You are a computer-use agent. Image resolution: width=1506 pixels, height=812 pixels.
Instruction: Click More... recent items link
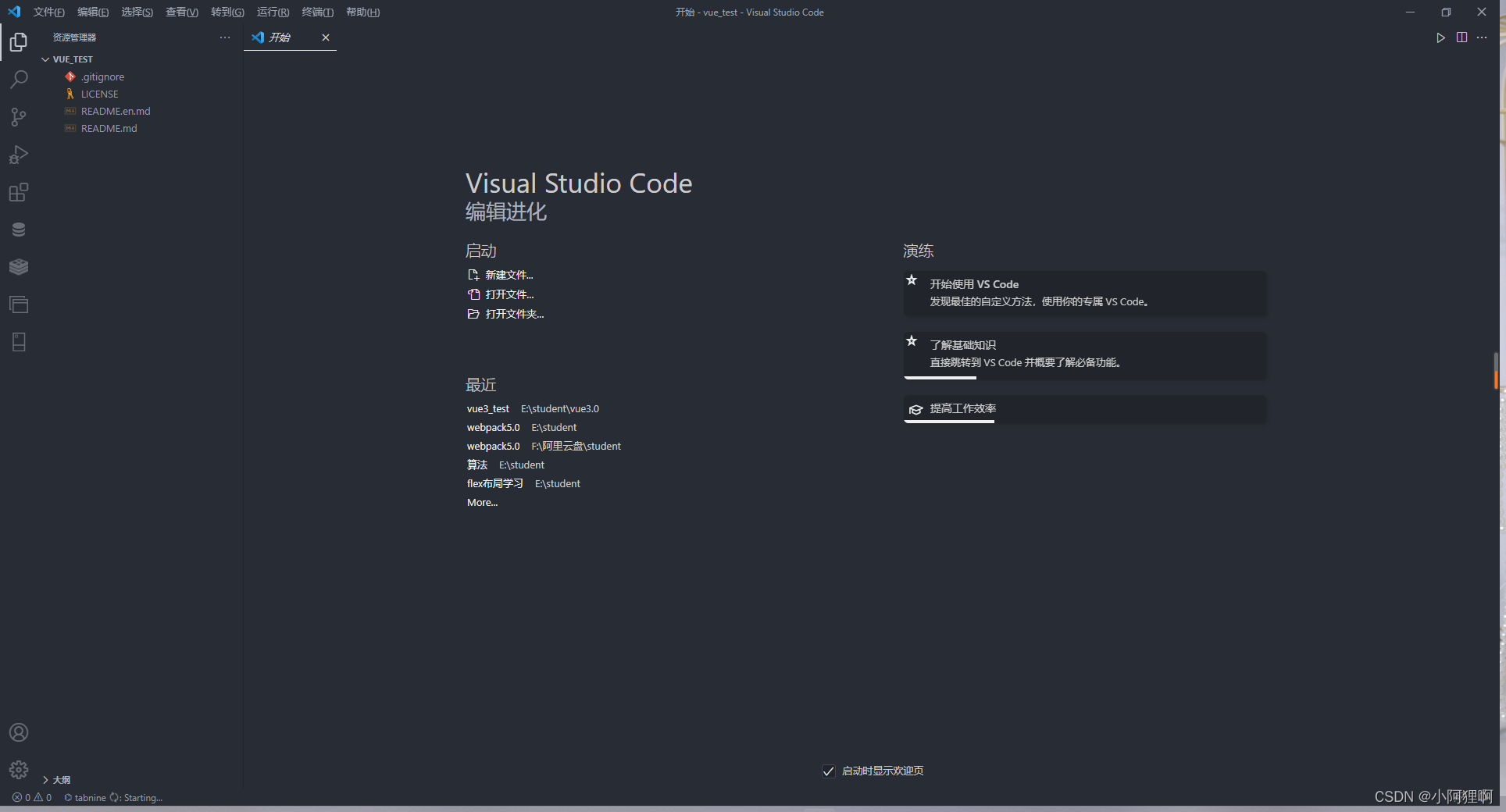(x=482, y=502)
